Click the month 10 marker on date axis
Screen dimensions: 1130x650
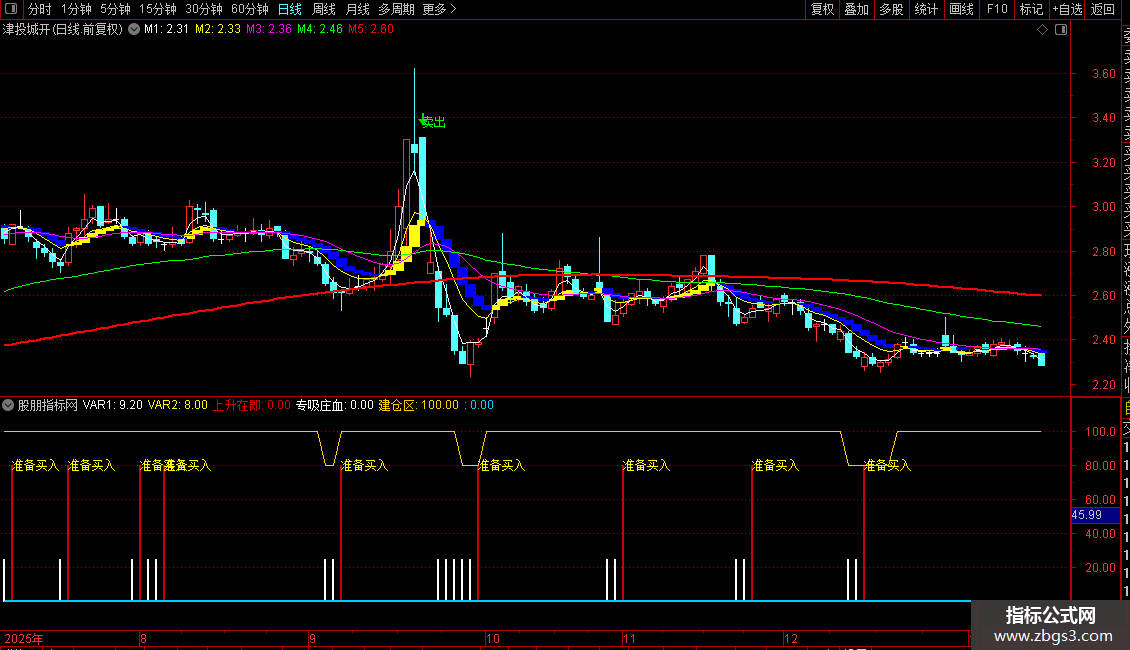[493, 638]
